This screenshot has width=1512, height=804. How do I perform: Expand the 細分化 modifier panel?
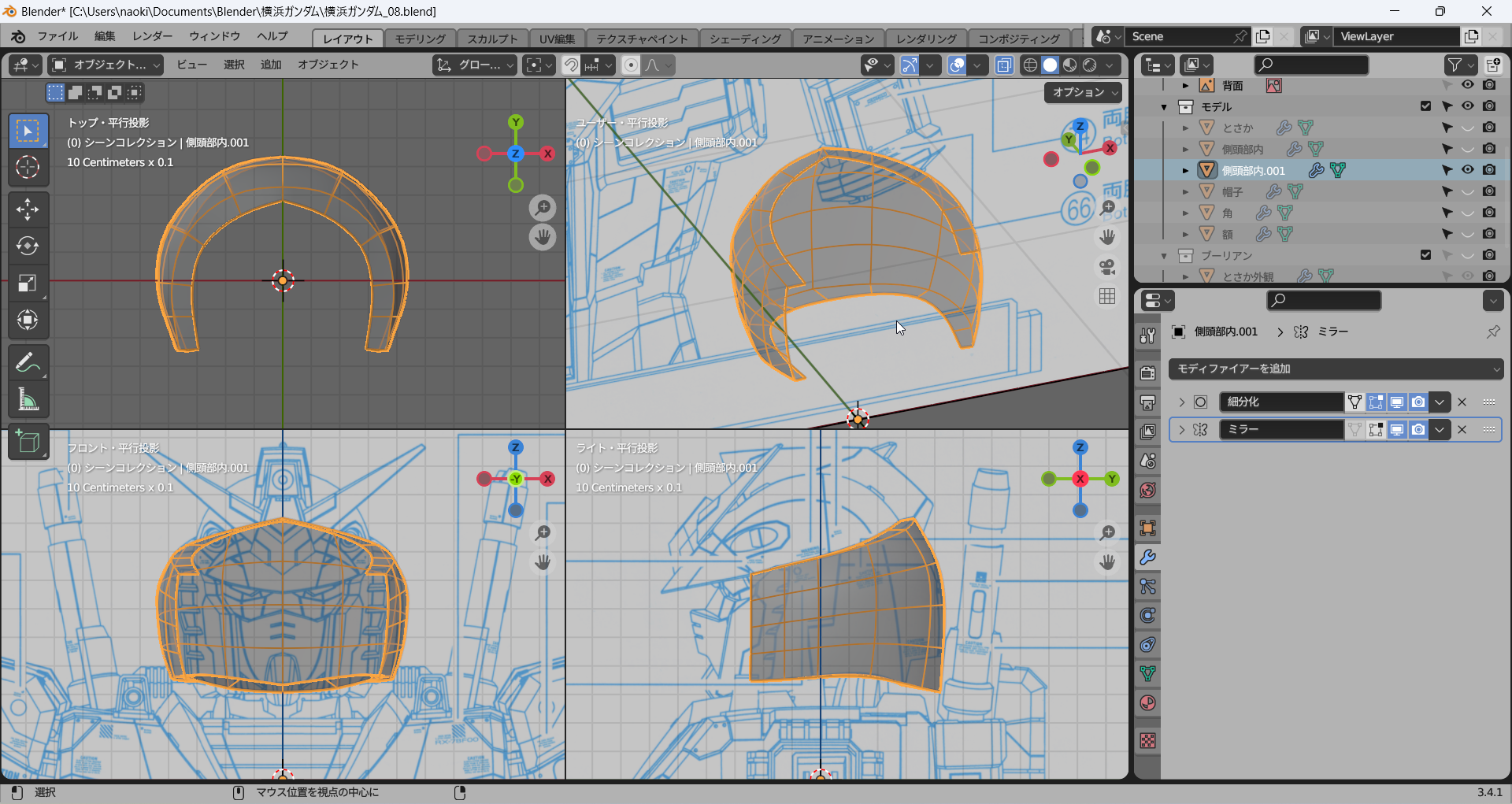tap(1181, 402)
